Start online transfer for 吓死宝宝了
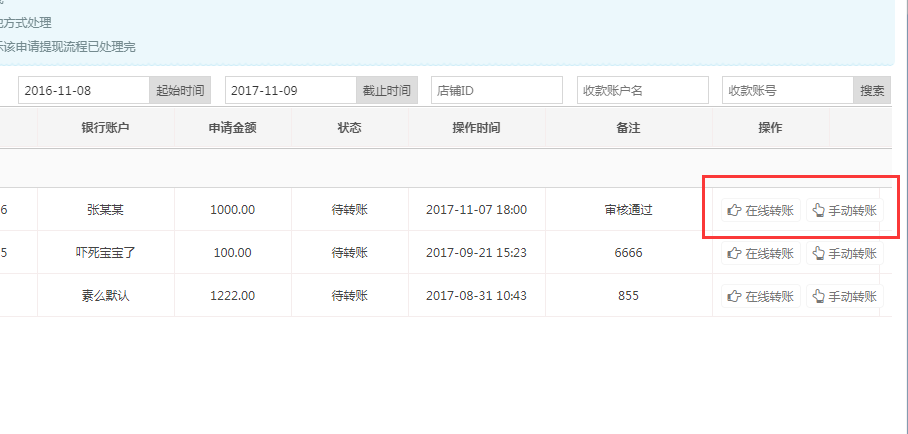This screenshot has width=908, height=434. pyautogui.click(x=761, y=253)
